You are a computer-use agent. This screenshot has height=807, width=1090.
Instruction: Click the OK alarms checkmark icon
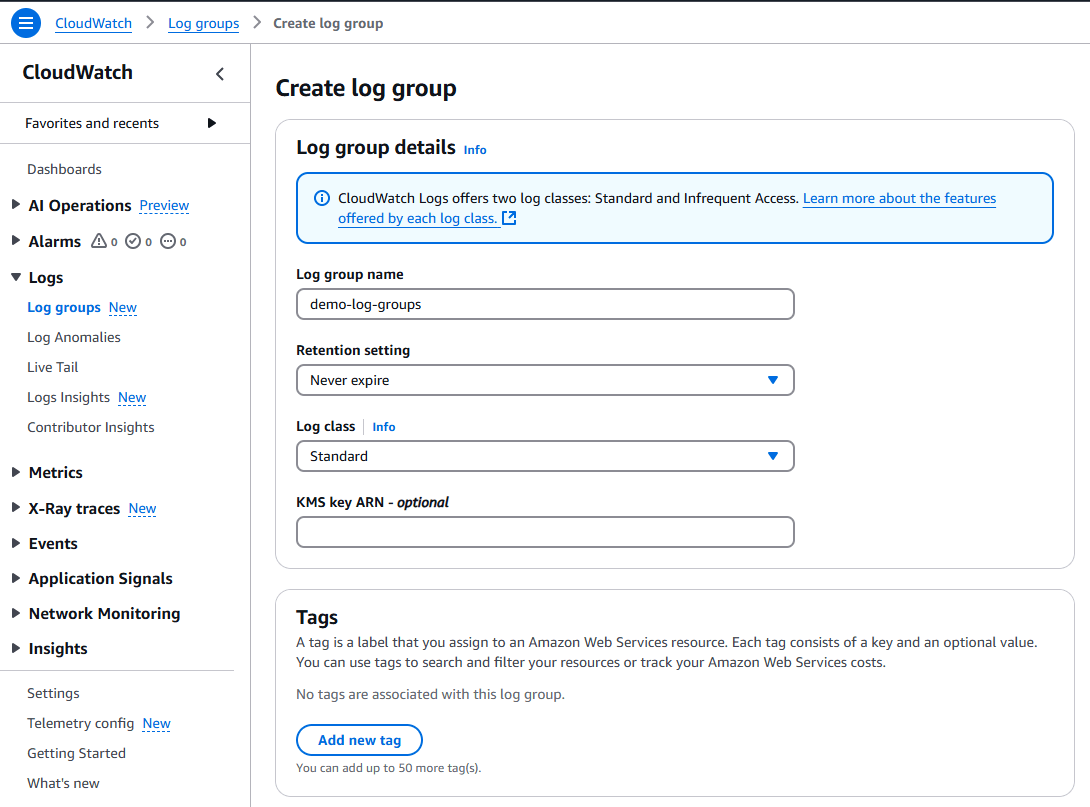(135, 241)
